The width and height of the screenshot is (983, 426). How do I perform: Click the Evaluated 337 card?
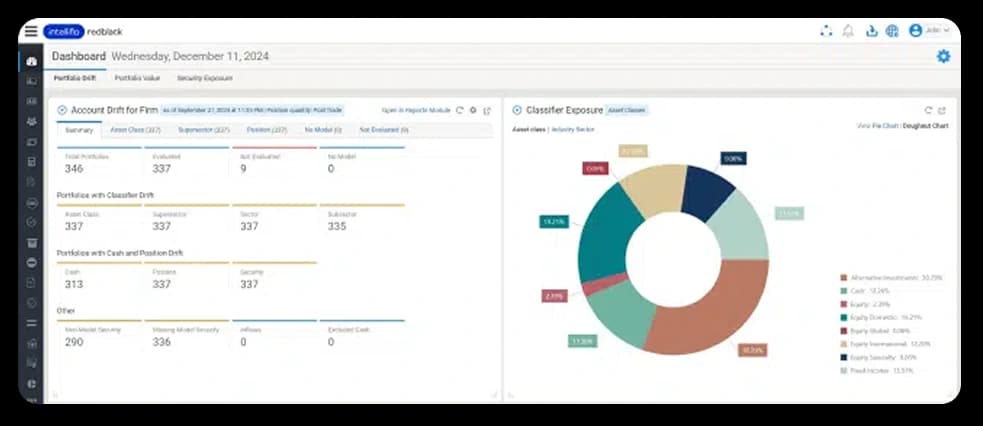click(187, 161)
